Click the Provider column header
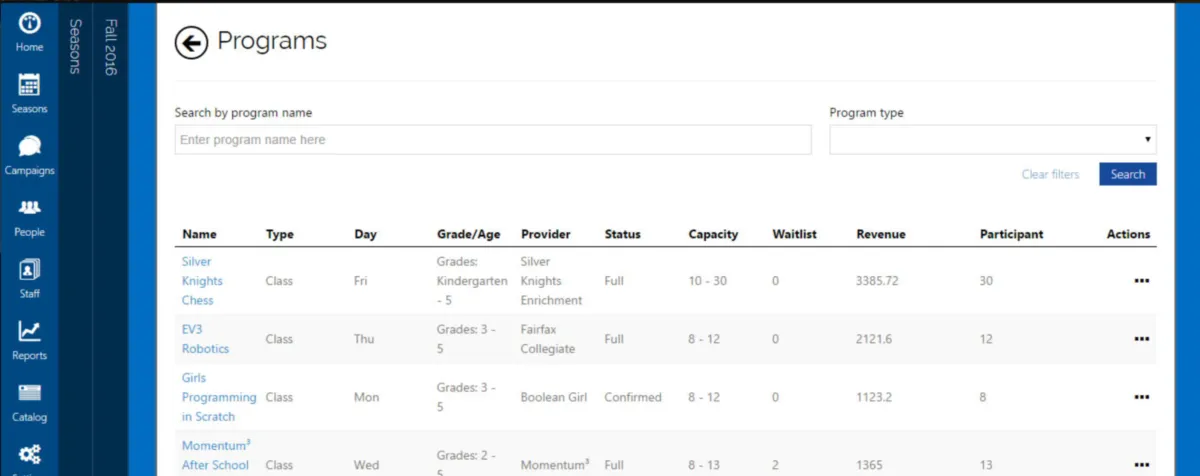1200x476 pixels. 546,234
